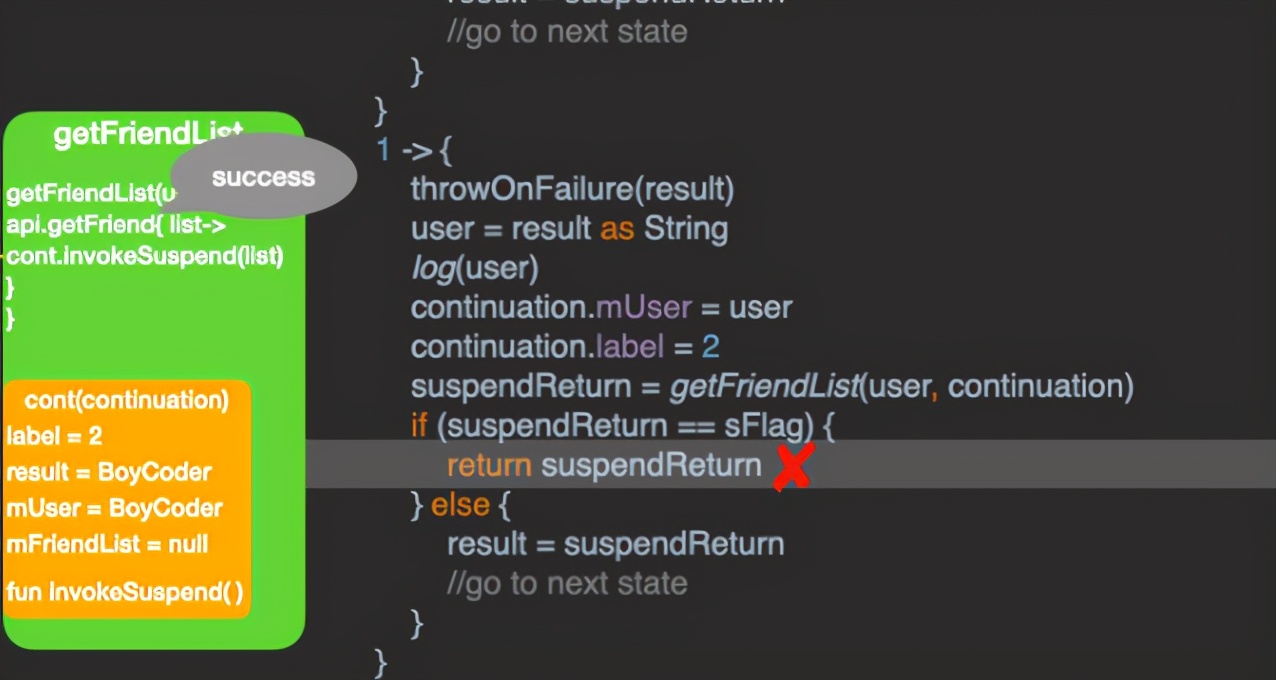Click the 'mUser = BoyCoder' field
The image size is (1276, 680).
point(114,508)
